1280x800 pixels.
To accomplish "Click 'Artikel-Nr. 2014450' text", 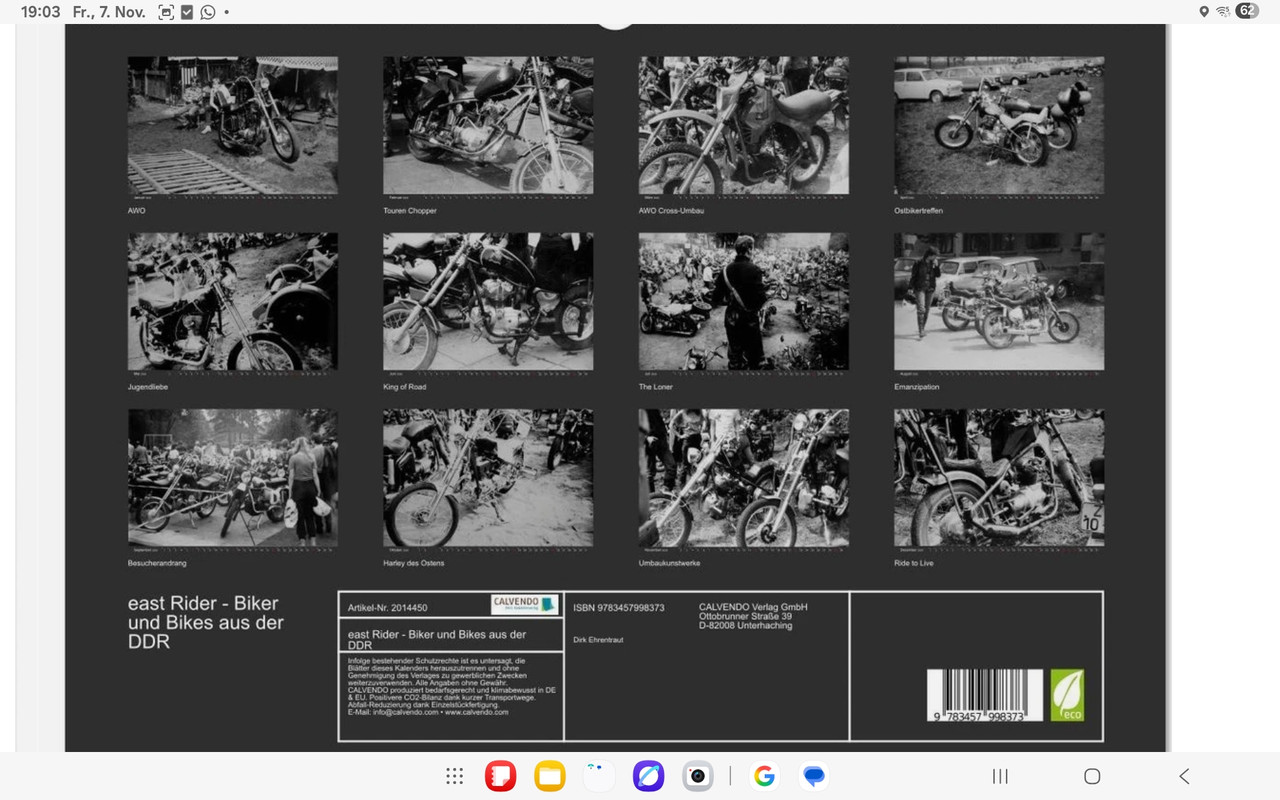I will (388, 608).
